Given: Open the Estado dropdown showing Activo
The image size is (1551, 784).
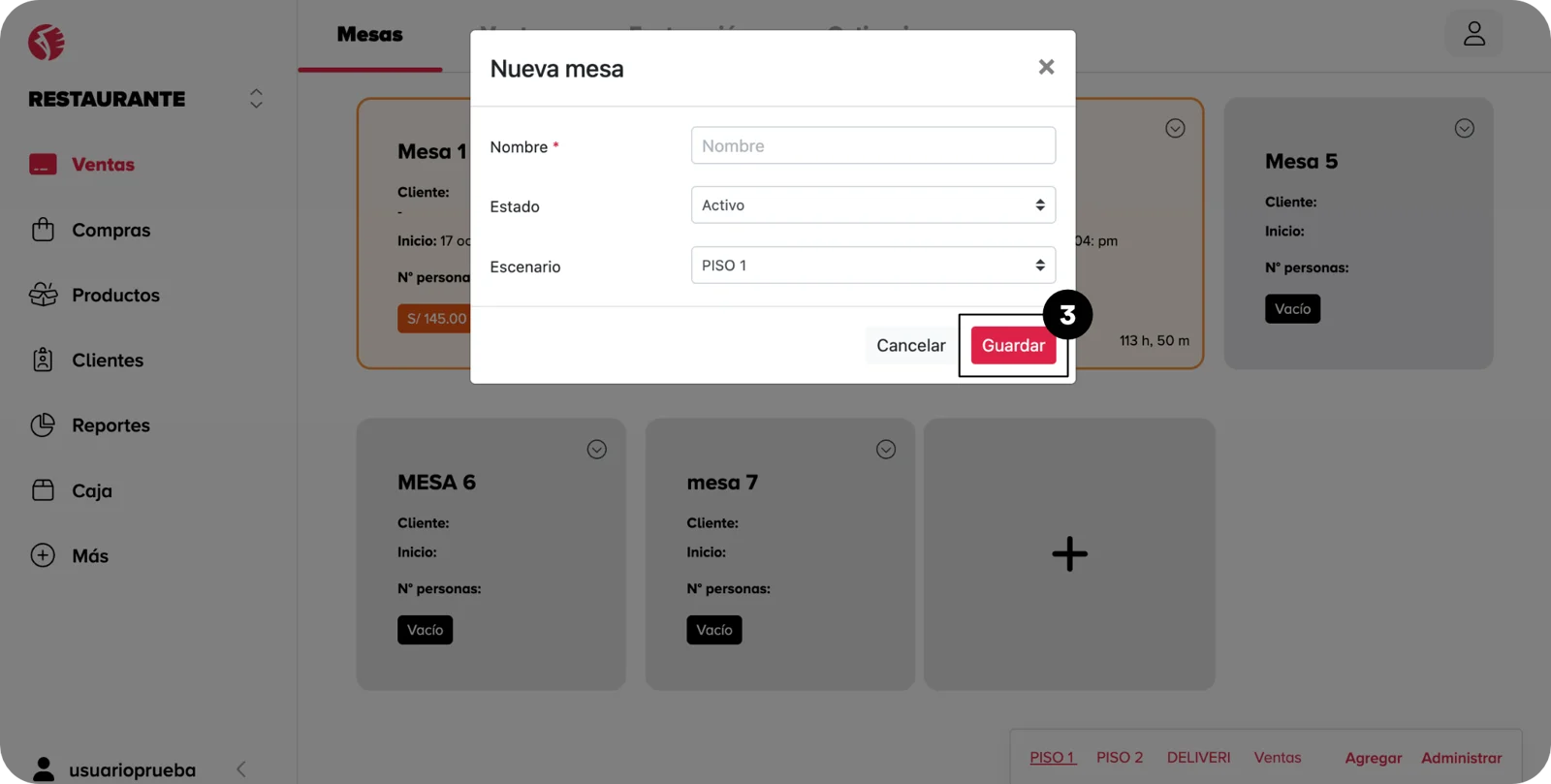Looking at the screenshot, I should coord(872,205).
